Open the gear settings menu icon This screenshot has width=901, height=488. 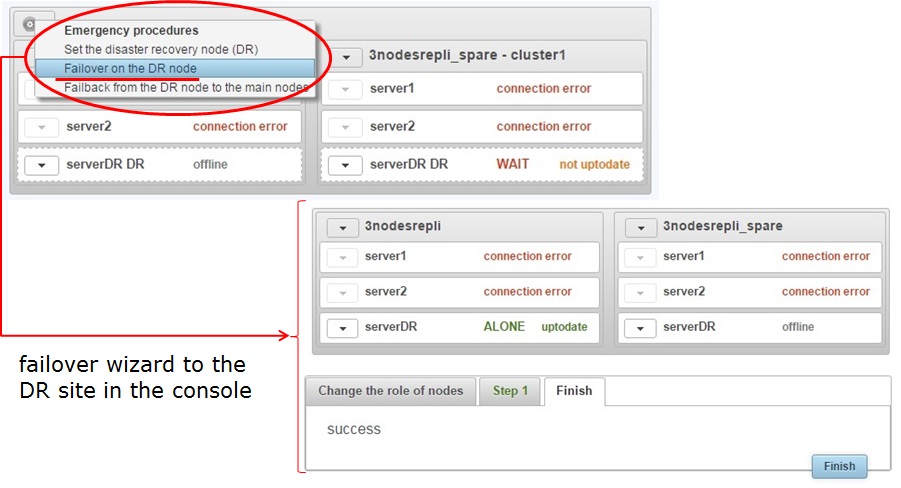click(29, 24)
